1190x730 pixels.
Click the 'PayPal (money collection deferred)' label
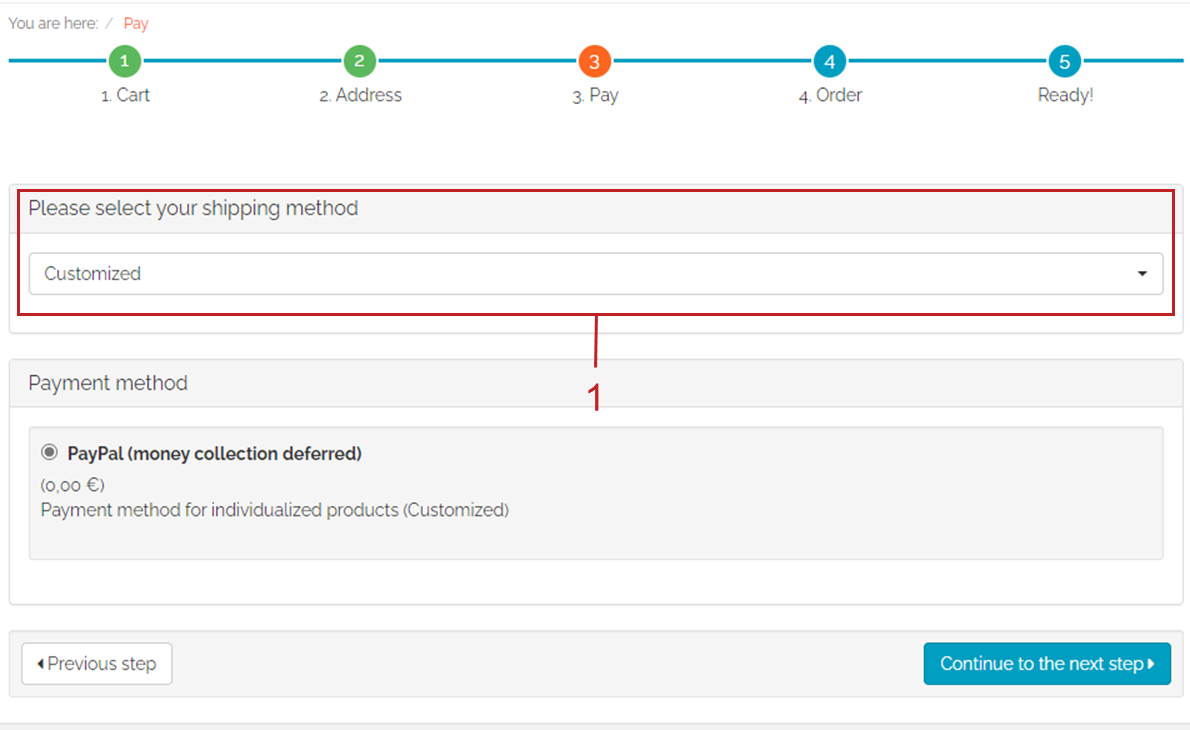coord(214,454)
